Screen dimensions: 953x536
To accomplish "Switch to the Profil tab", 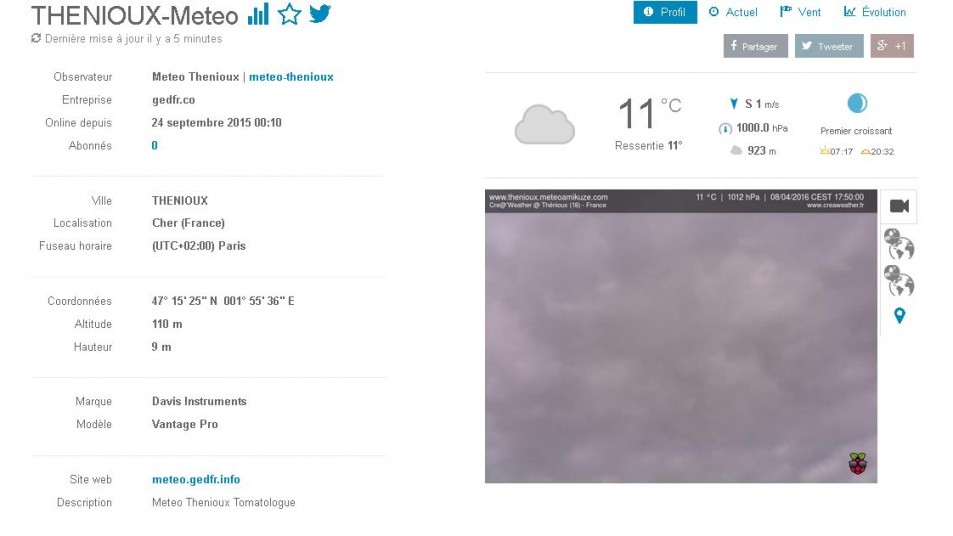I will (x=665, y=12).
